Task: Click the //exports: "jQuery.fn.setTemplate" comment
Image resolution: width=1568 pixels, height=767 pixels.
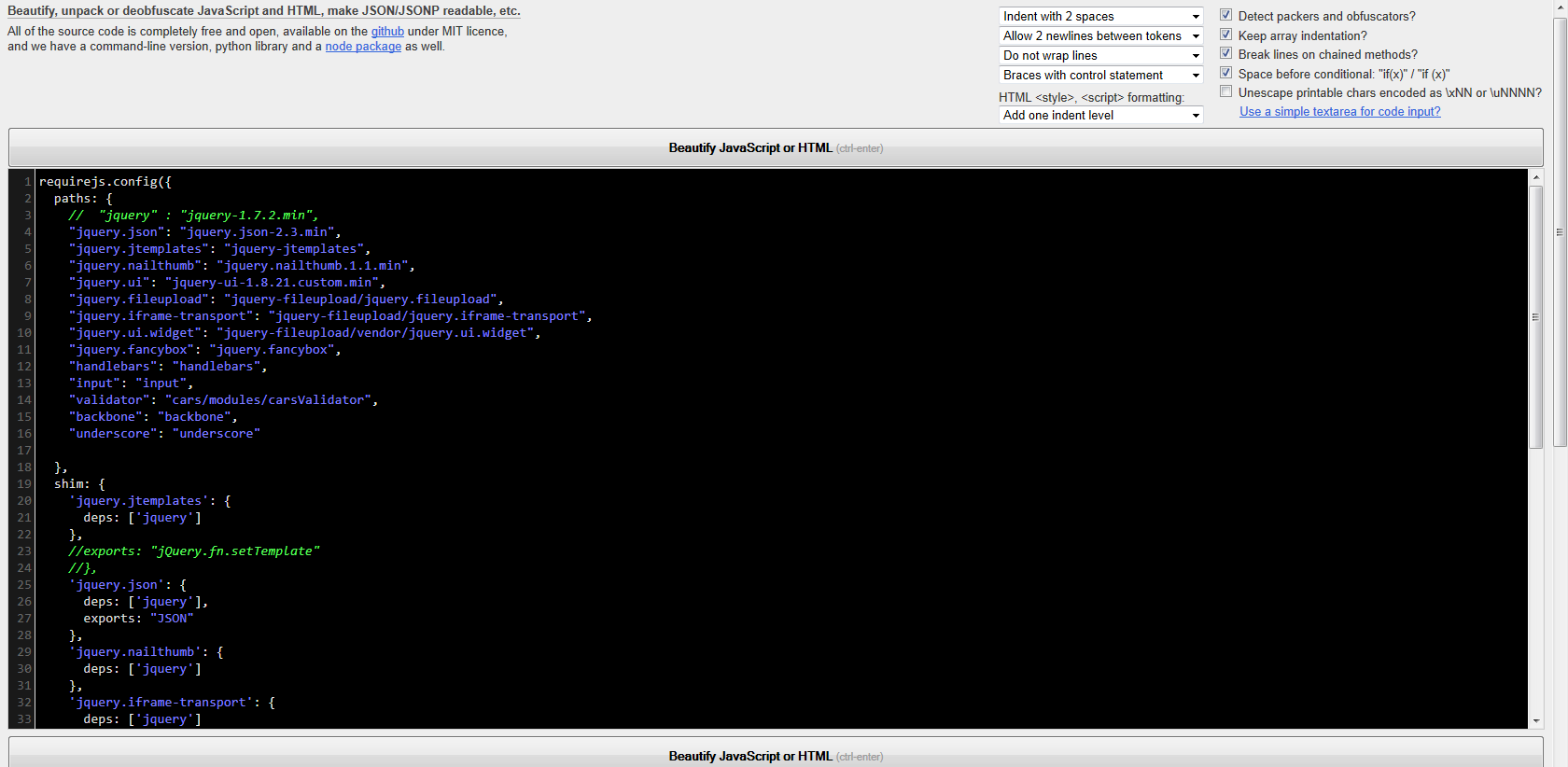Action: (x=194, y=551)
